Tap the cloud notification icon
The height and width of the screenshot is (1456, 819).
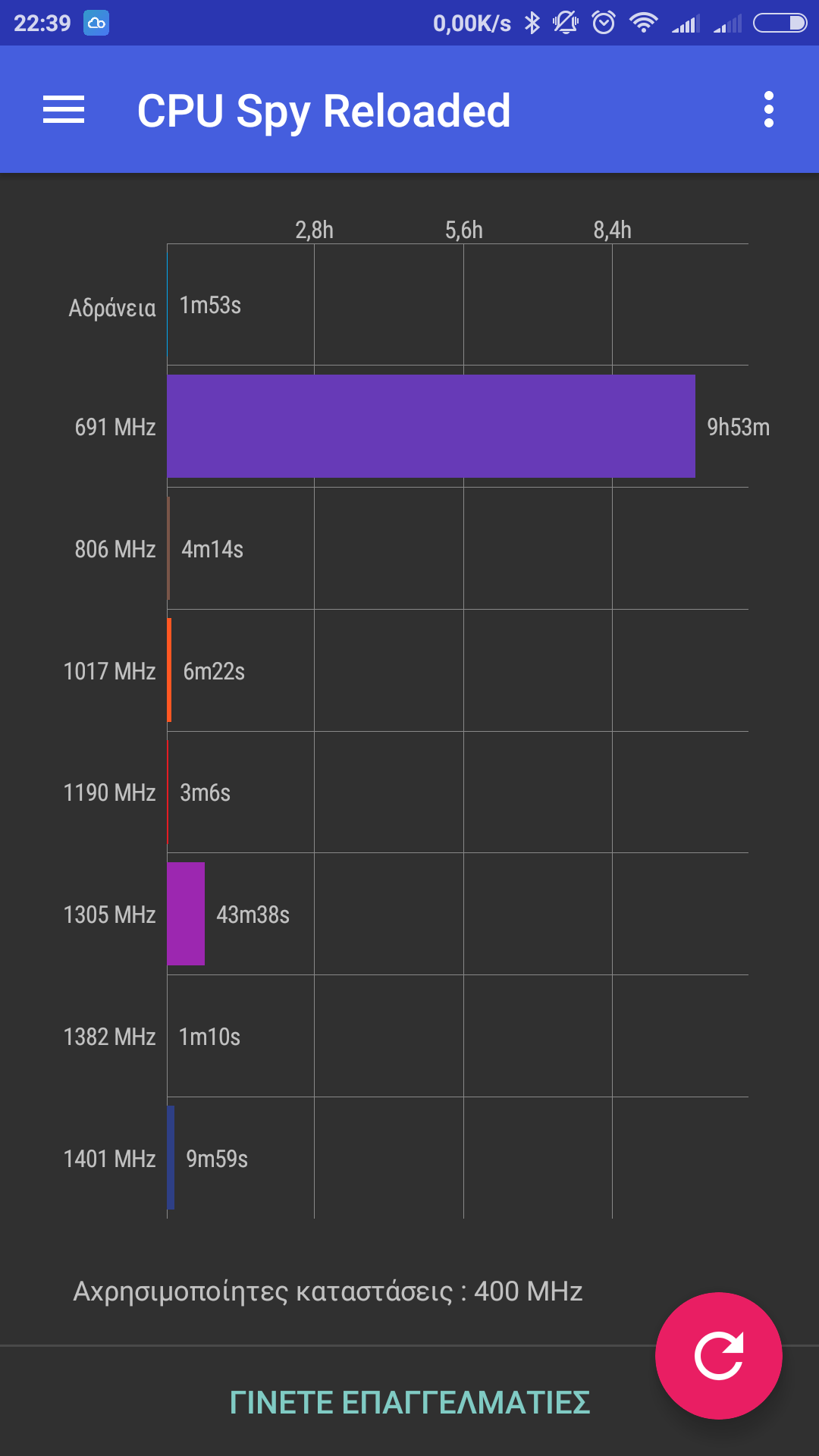click(x=96, y=23)
